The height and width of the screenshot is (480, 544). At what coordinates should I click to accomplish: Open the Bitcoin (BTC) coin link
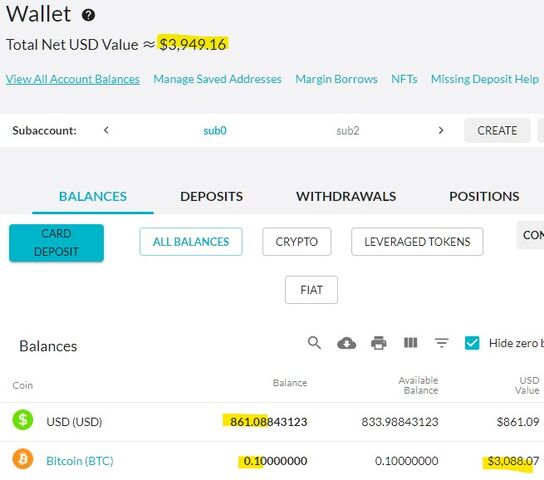click(x=80, y=461)
